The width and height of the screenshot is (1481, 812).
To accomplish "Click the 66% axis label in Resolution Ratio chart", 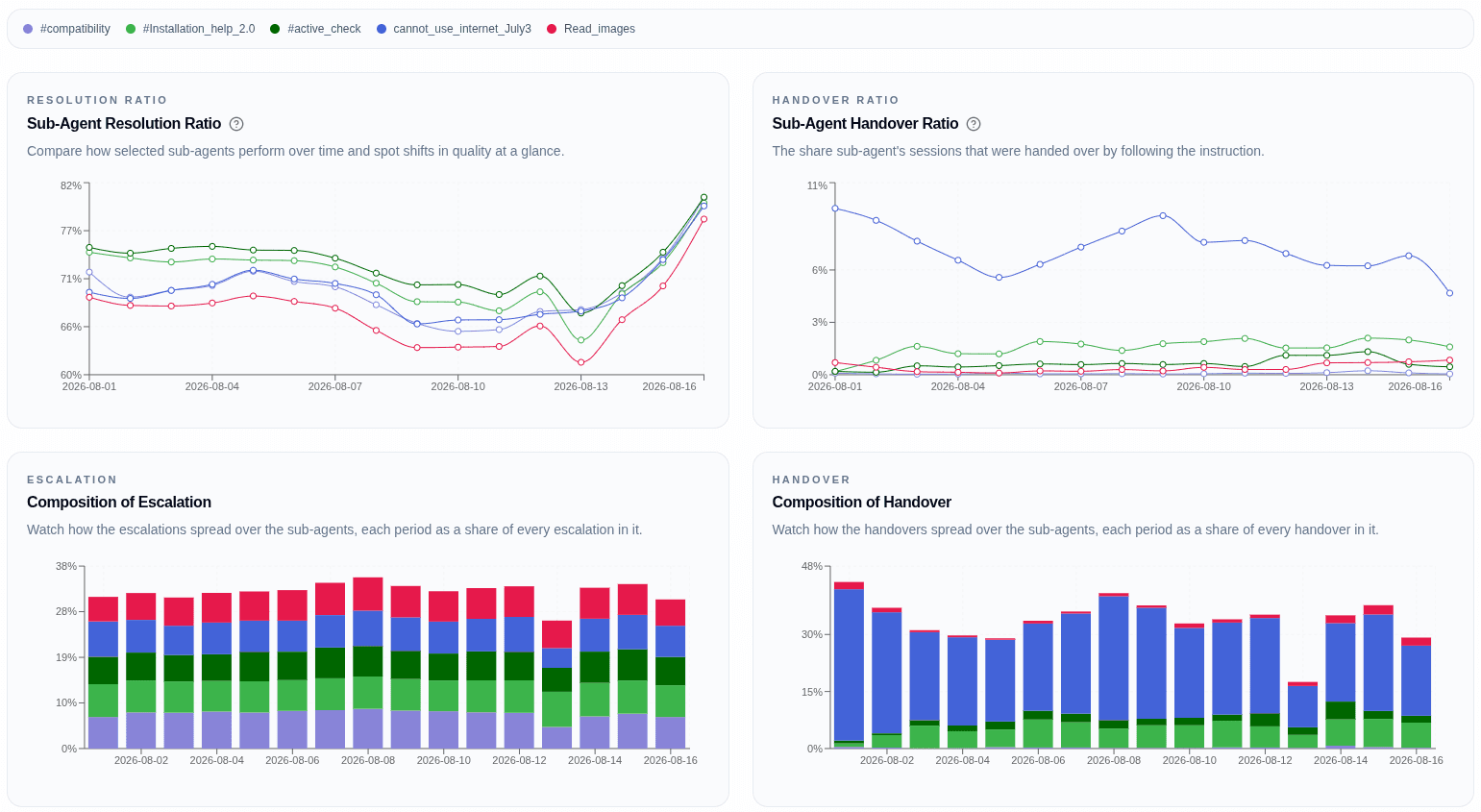I will (x=71, y=327).
